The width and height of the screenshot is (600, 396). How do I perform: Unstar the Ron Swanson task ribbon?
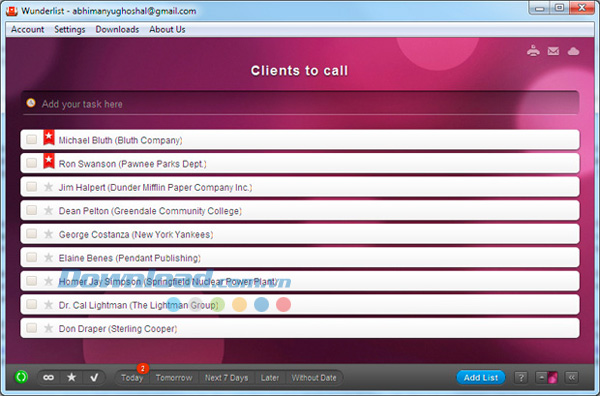click(49, 161)
